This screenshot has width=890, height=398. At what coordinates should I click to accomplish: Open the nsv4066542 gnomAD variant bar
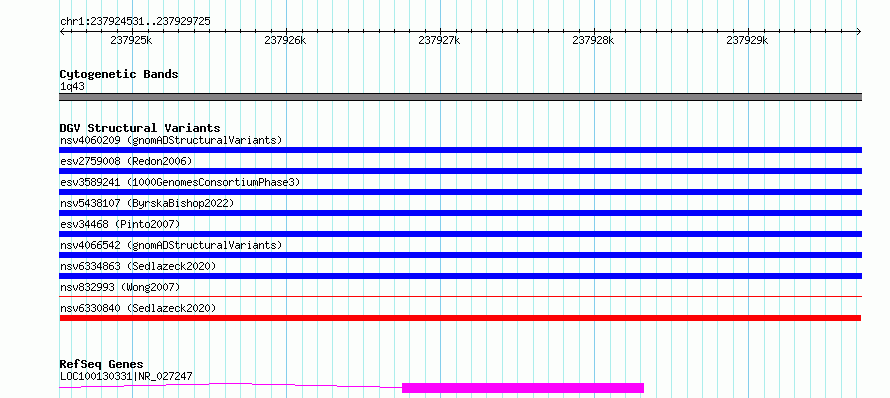click(460, 255)
